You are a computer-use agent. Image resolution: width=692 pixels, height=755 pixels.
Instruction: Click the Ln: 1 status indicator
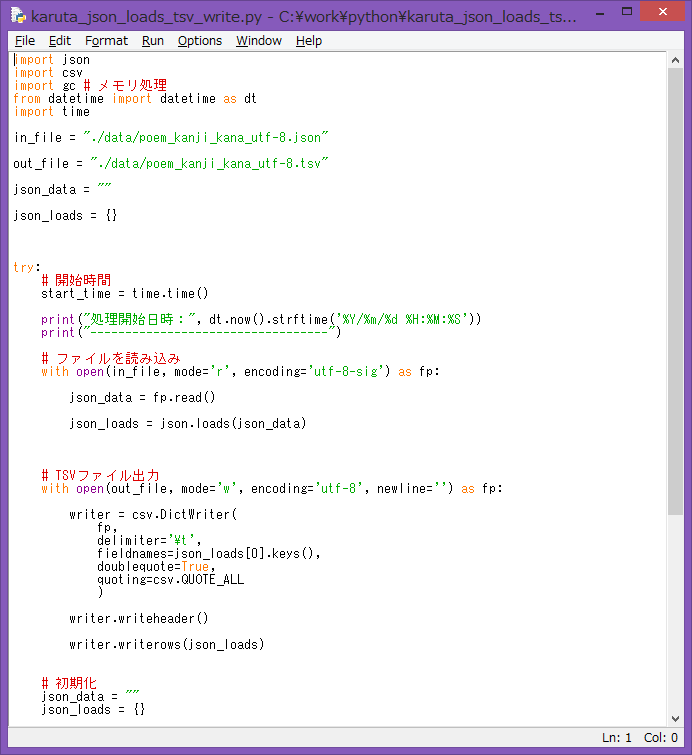tap(616, 738)
